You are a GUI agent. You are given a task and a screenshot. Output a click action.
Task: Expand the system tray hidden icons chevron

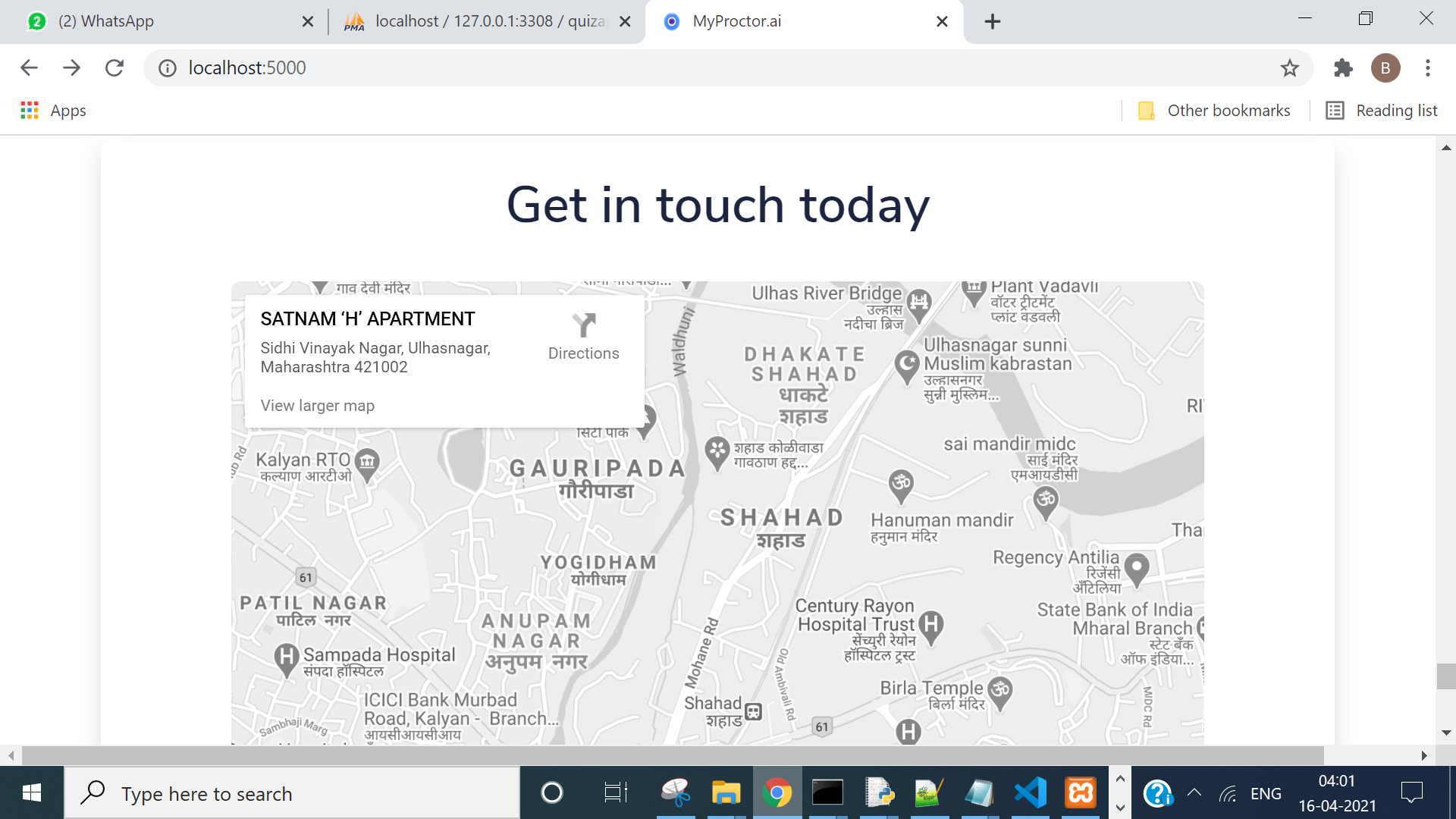[1194, 793]
